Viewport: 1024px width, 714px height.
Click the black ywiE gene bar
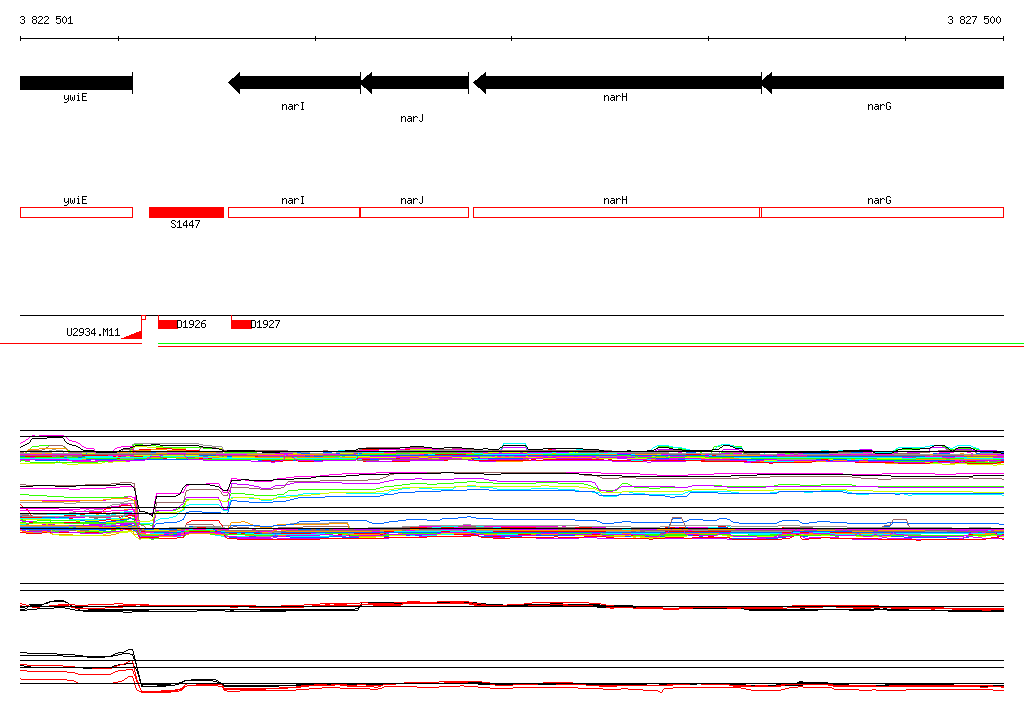(x=76, y=83)
